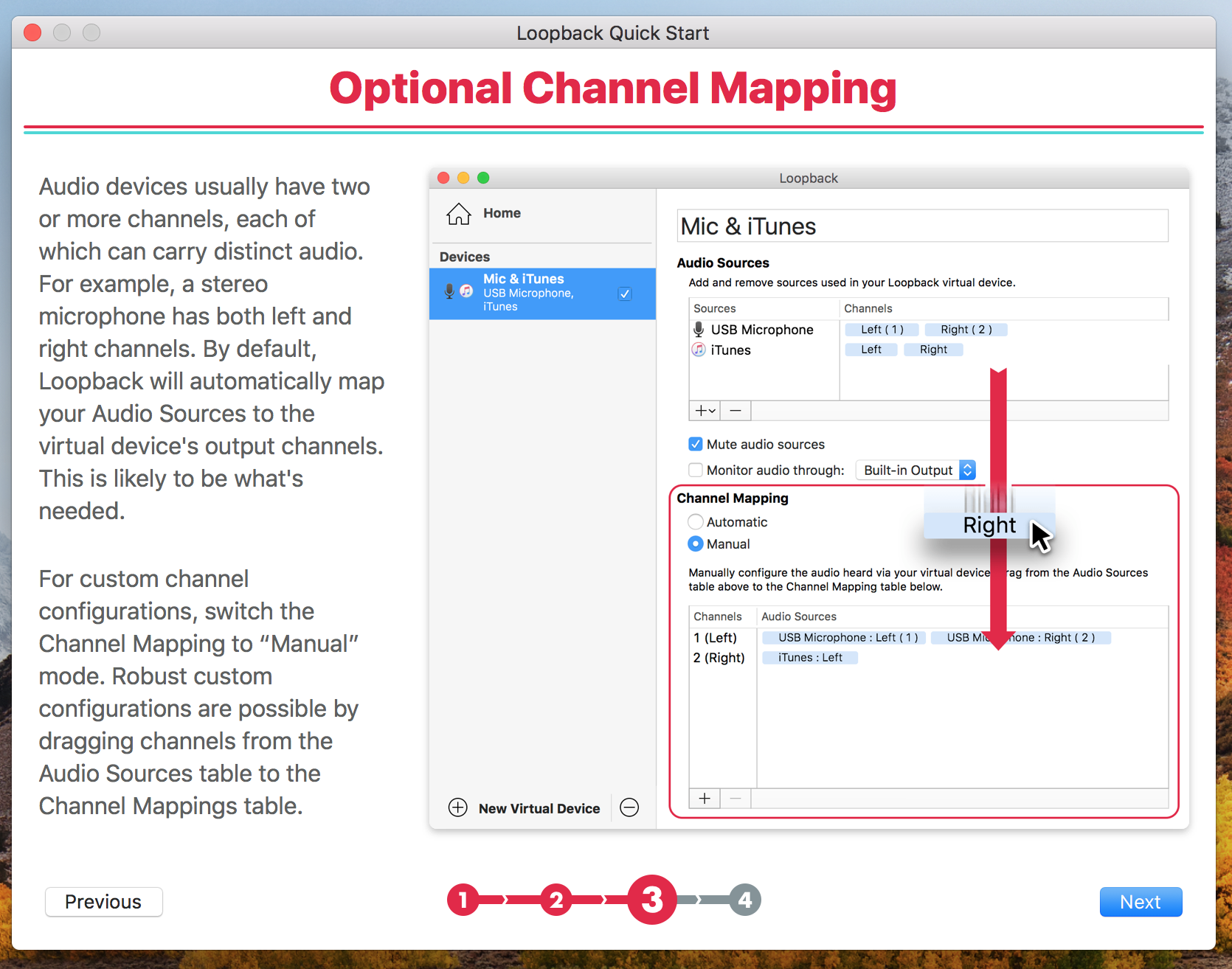Image resolution: width=1232 pixels, height=969 pixels.
Task: Toggle the Mic & iTunes device enabled checkbox
Action: pyautogui.click(x=625, y=294)
